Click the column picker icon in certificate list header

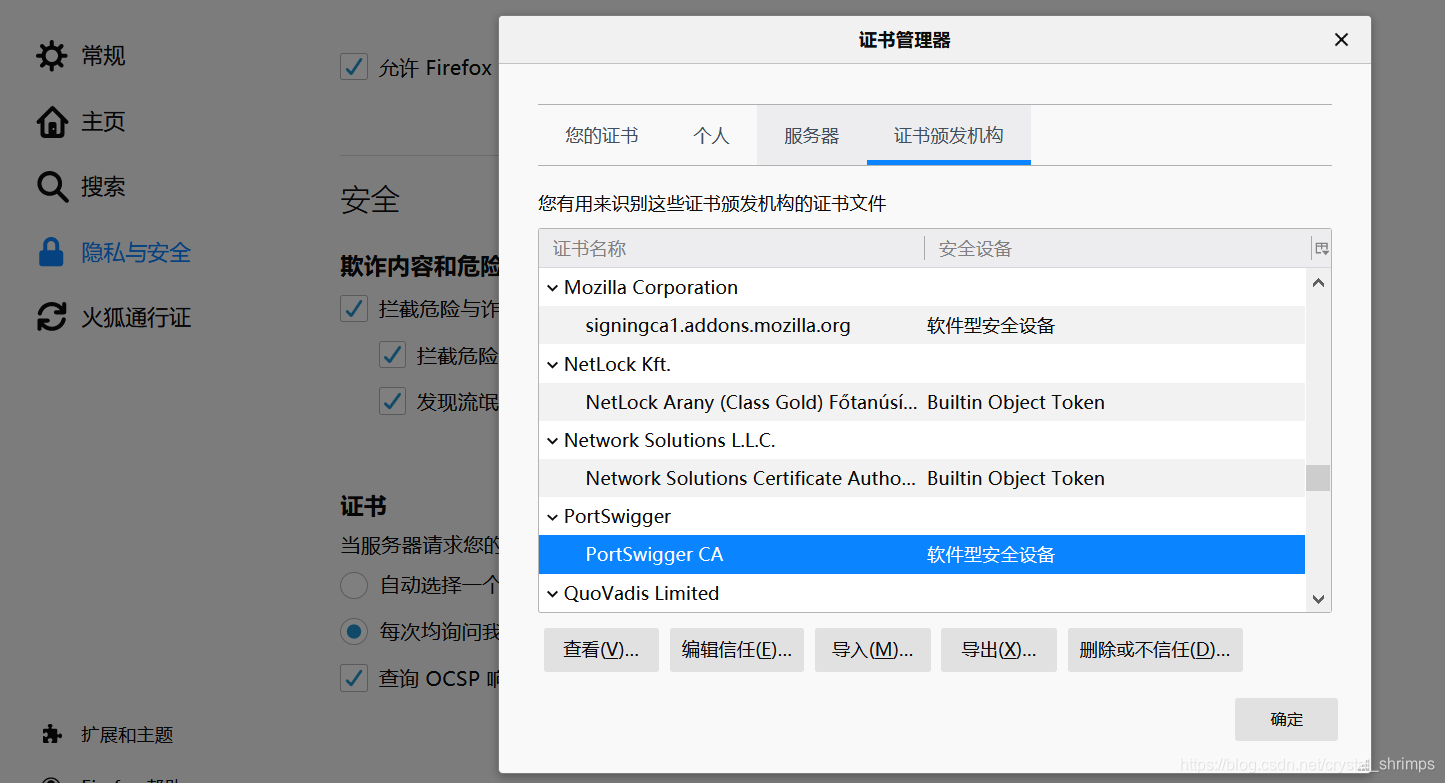pos(1322,248)
